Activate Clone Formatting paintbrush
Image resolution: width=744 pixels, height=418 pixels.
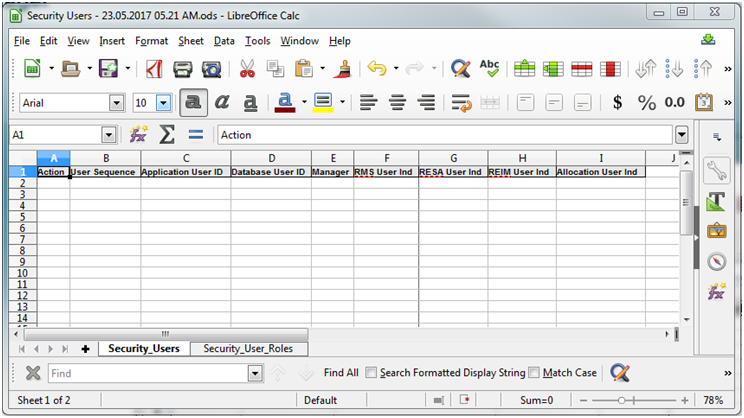pyautogui.click(x=343, y=69)
